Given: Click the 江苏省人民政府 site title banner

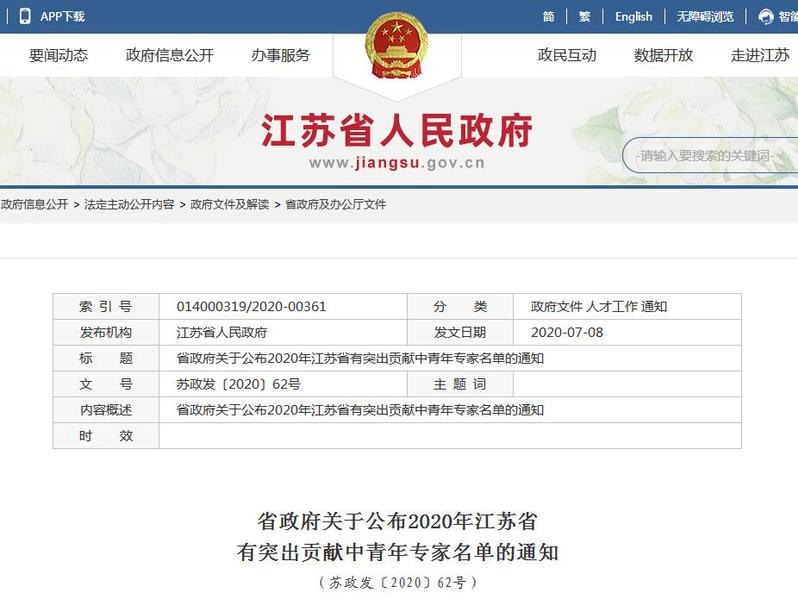Looking at the screenshot, I should (x=397, y=130).
